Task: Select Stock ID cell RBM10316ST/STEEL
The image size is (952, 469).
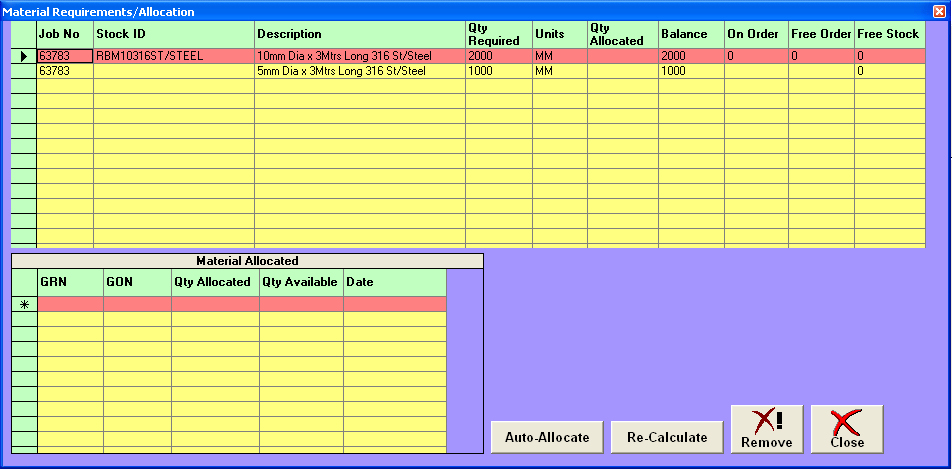Action: tap(174, 56)
